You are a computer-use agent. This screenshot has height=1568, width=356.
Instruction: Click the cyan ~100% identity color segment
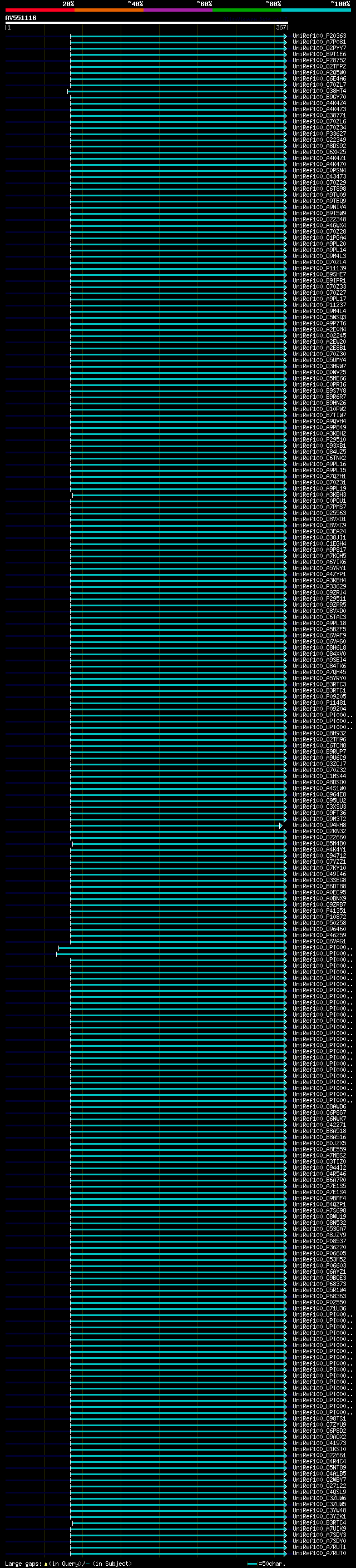(316, 10)
